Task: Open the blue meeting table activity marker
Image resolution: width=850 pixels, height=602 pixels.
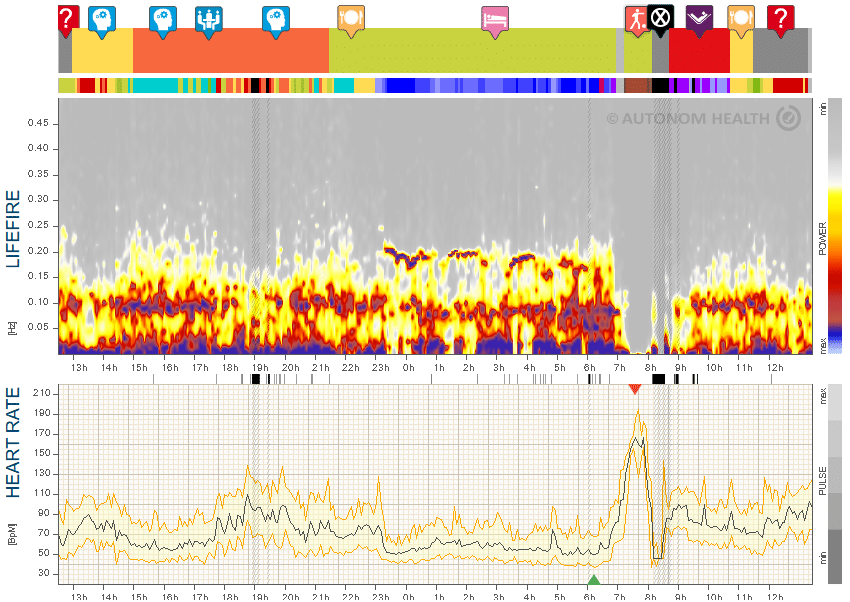Action: pyautogui.click(x=209, y=22)
